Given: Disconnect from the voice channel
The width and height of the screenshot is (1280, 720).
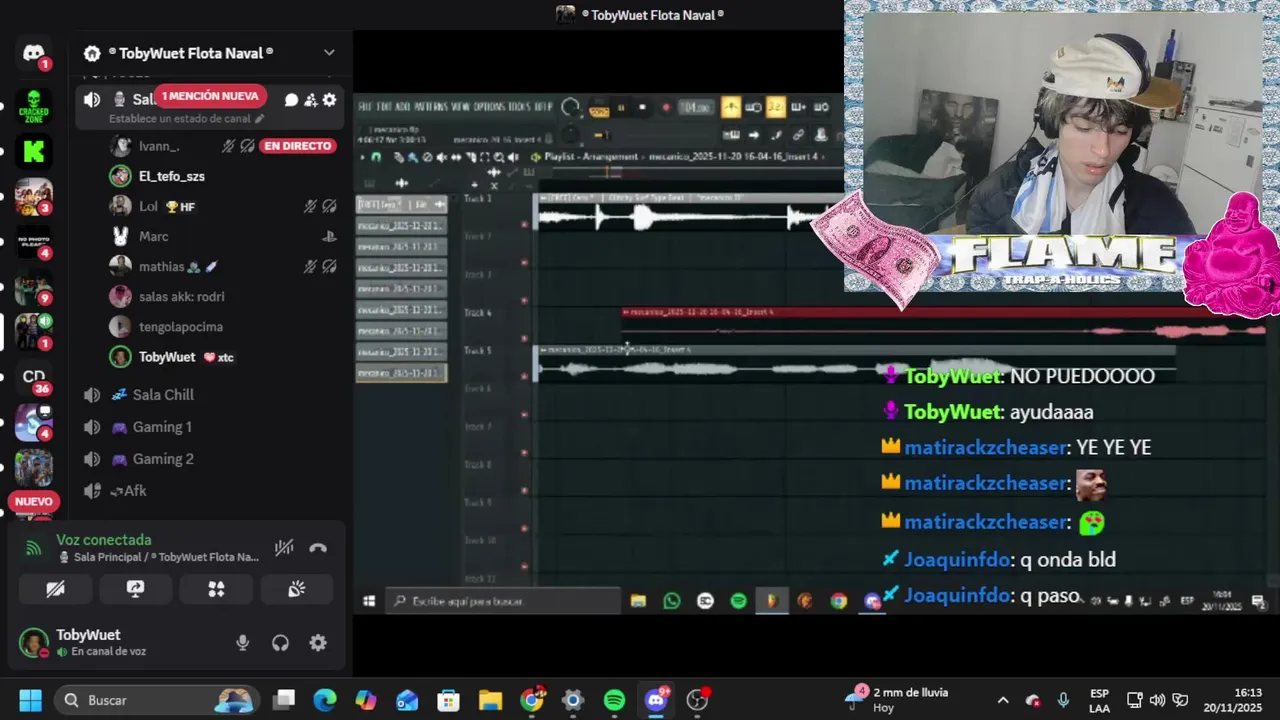Looking at the screenshot, I should (x=318, y=547).
